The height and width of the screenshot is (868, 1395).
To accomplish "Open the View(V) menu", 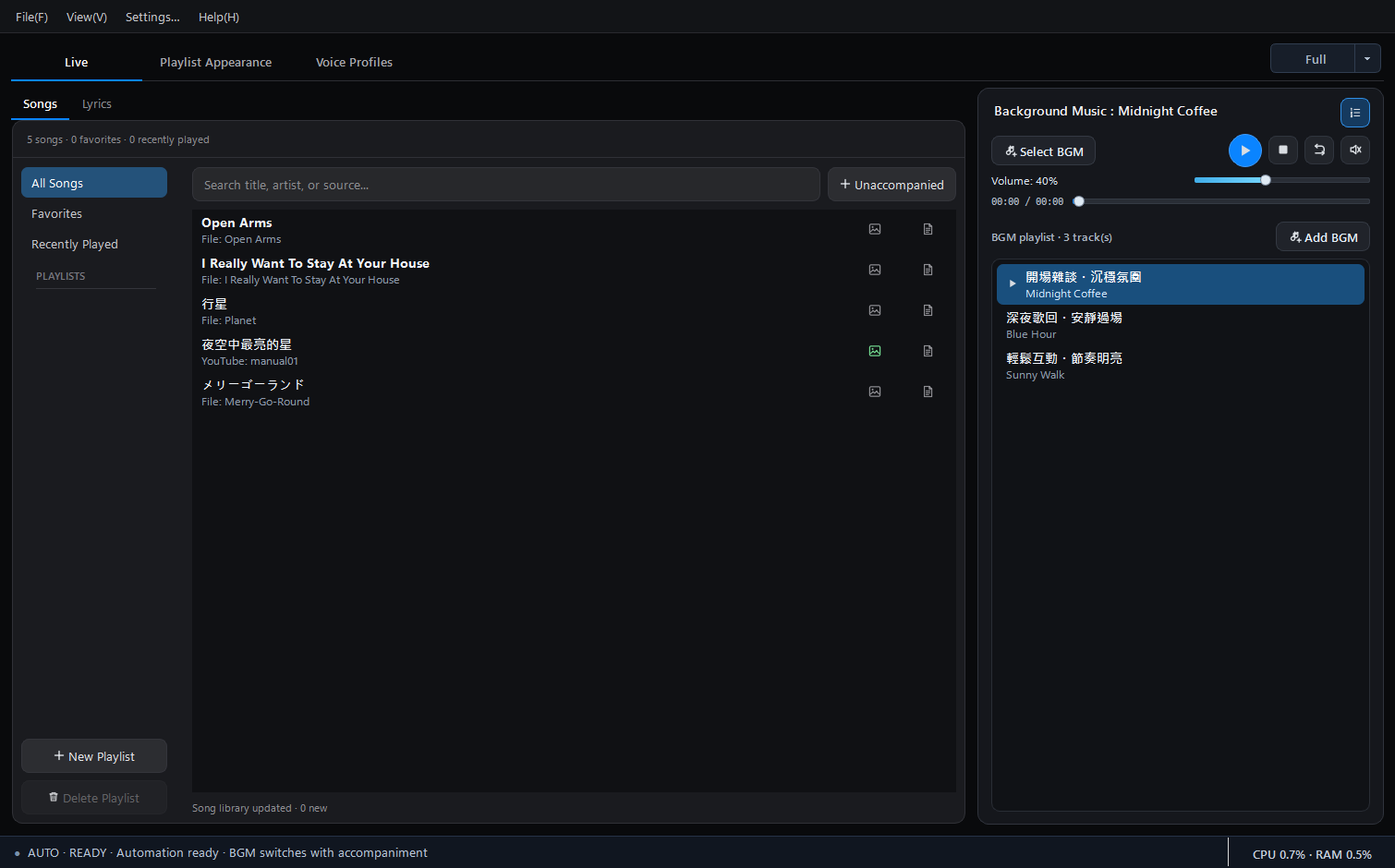I will click(x=87, y=17).
